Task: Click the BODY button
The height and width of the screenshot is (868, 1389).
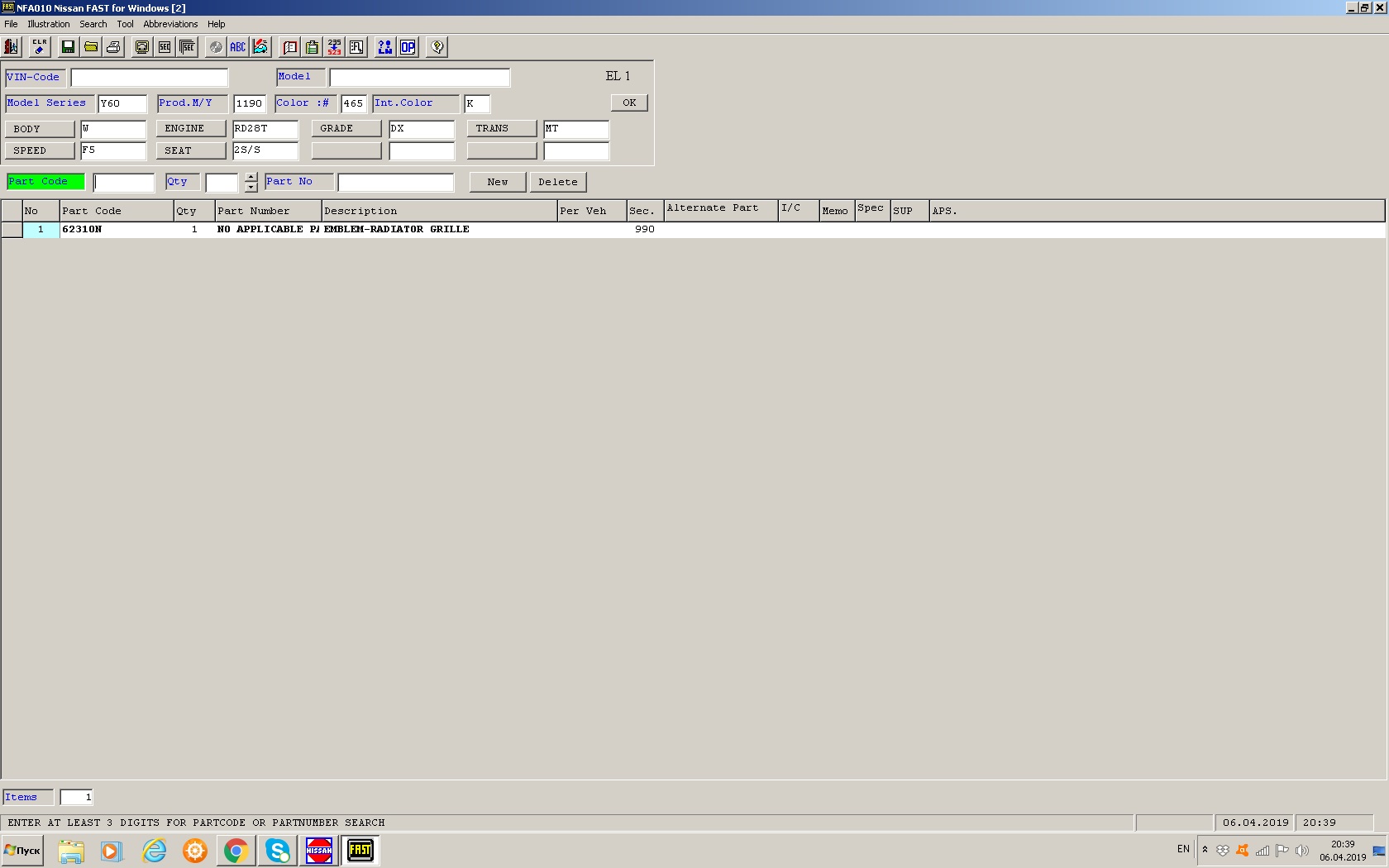Action: click(x=40, y=129)
